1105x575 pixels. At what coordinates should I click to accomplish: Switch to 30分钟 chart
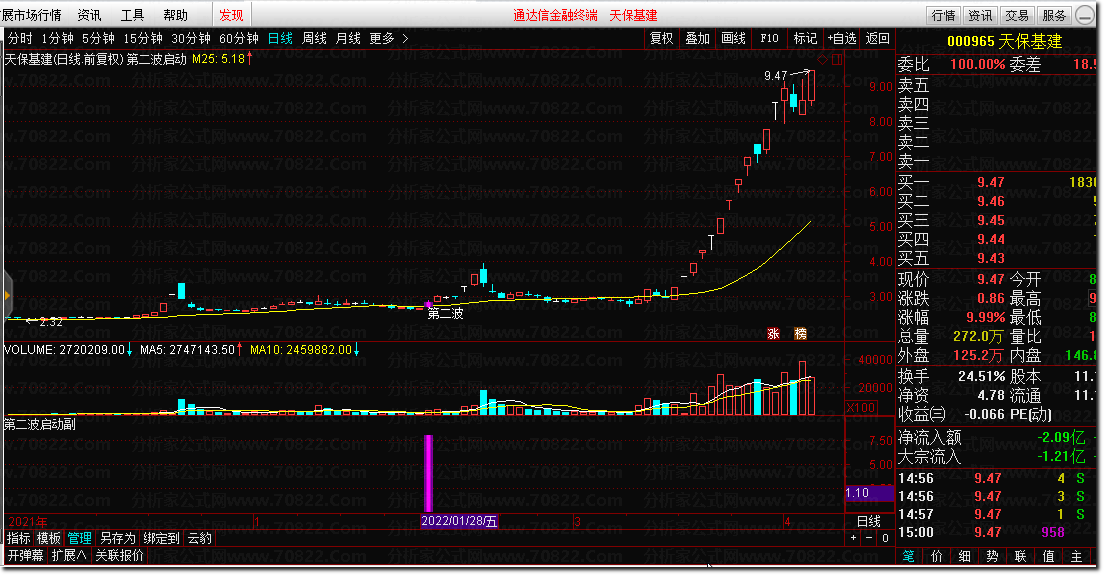pyautogui.click(x=191, y=38)
